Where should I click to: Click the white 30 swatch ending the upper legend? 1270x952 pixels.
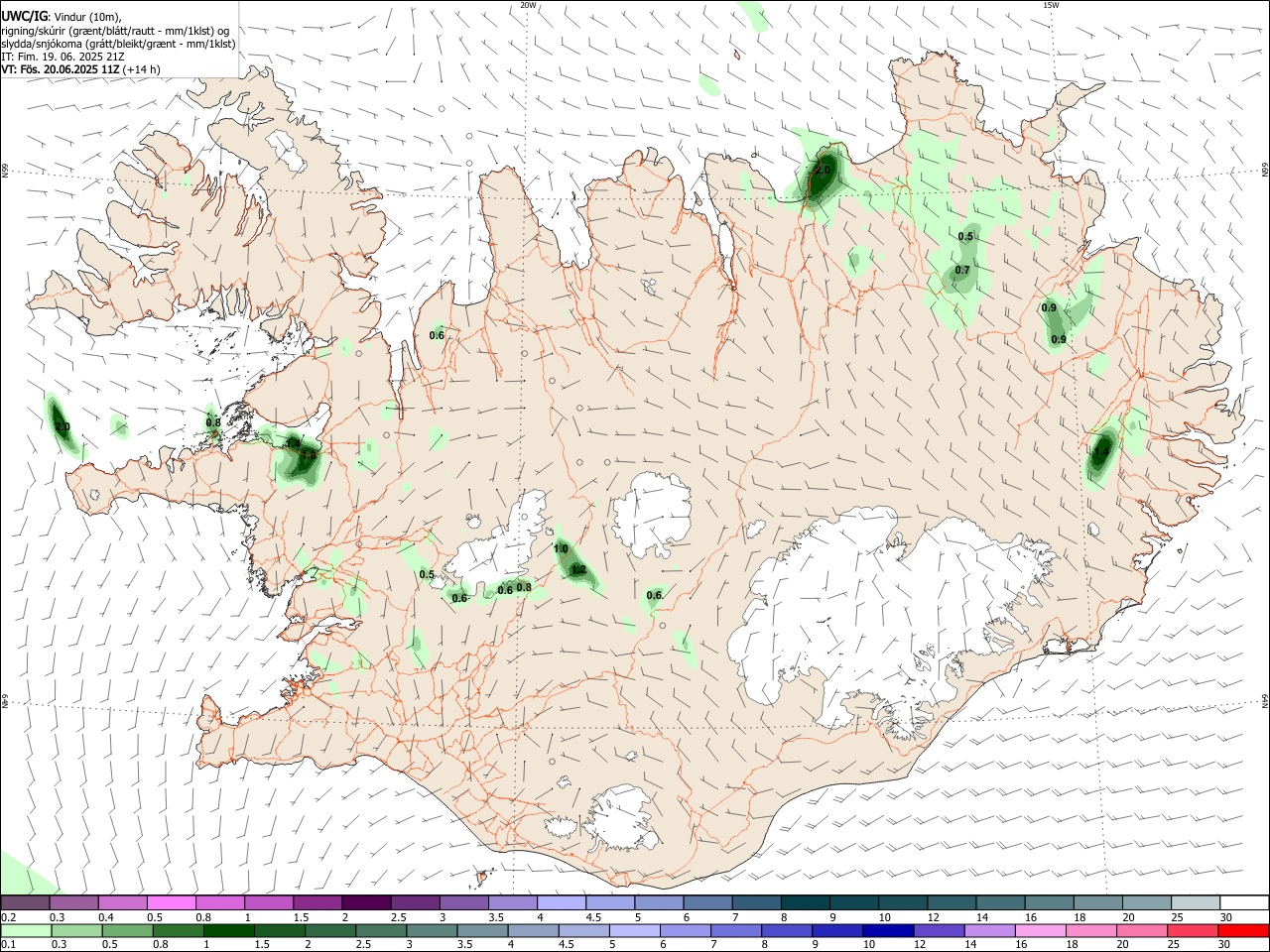coord(1244,903)
